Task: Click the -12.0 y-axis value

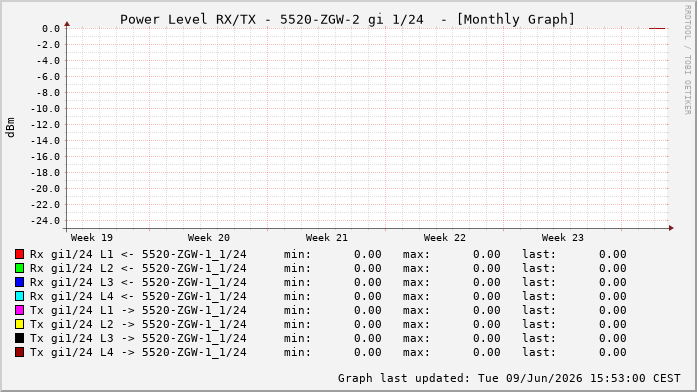Action: pyautogui.click(x=45, y=125)
